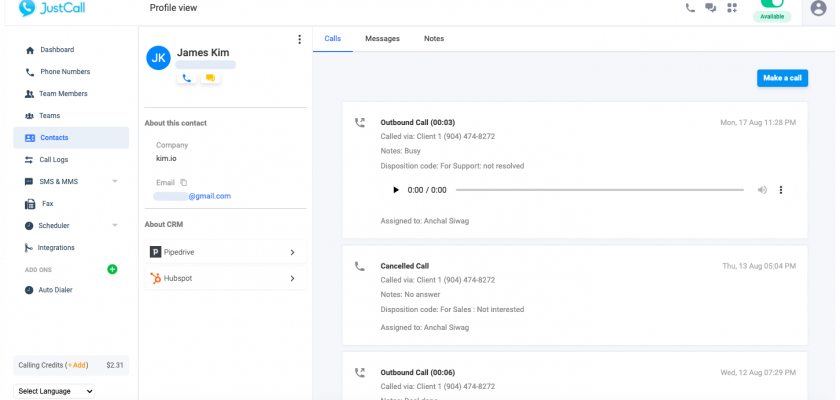Open the chat messages icon in header
This screenshot has height=400, width=840.
pyautogui.click(x=710, y=8)
